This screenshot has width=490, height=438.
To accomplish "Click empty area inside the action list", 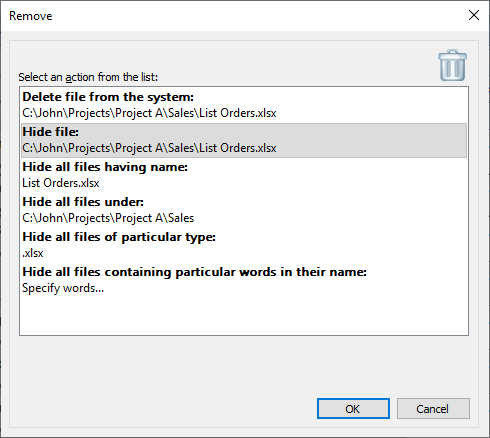I will [x=244, y=315].
